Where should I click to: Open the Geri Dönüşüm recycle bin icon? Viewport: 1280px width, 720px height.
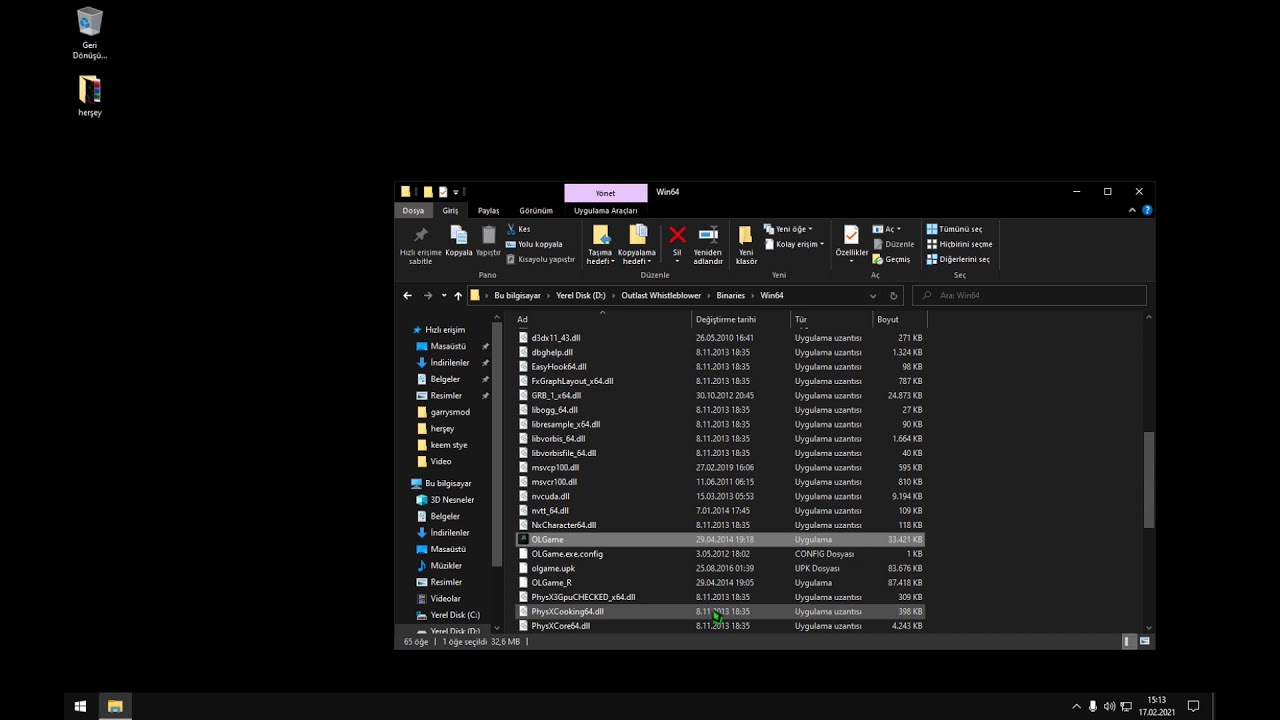[x=90, y=33]
